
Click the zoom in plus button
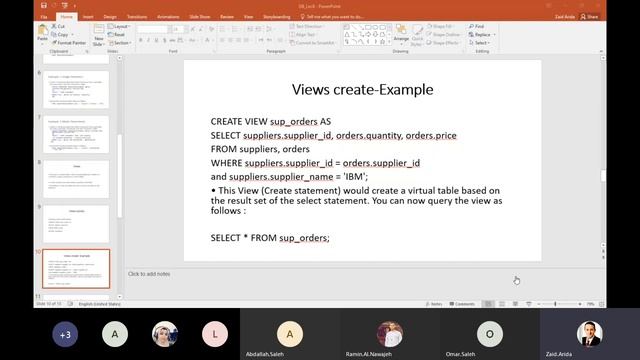point(580,304)
